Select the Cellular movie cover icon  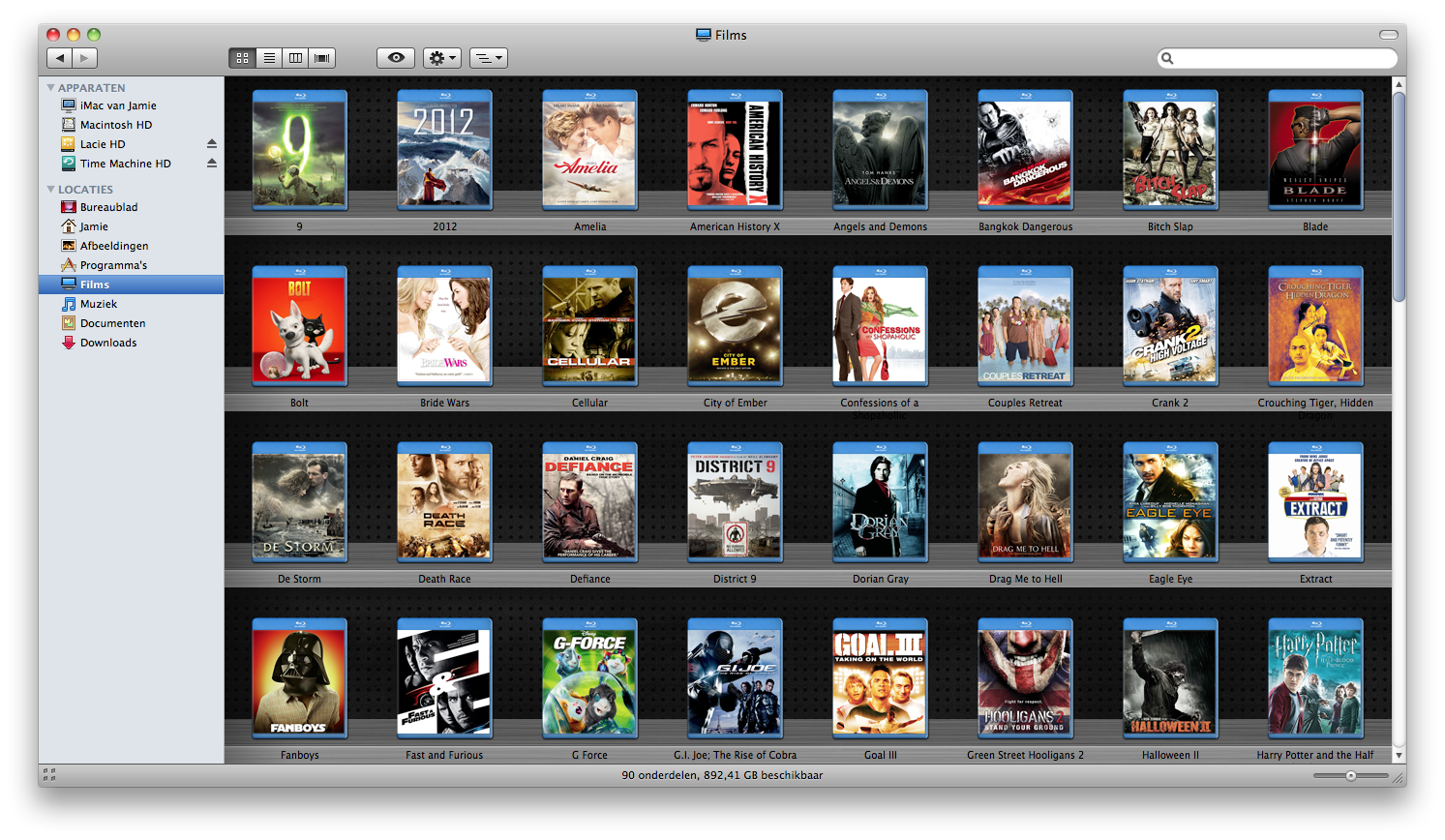tap(589, 326)
